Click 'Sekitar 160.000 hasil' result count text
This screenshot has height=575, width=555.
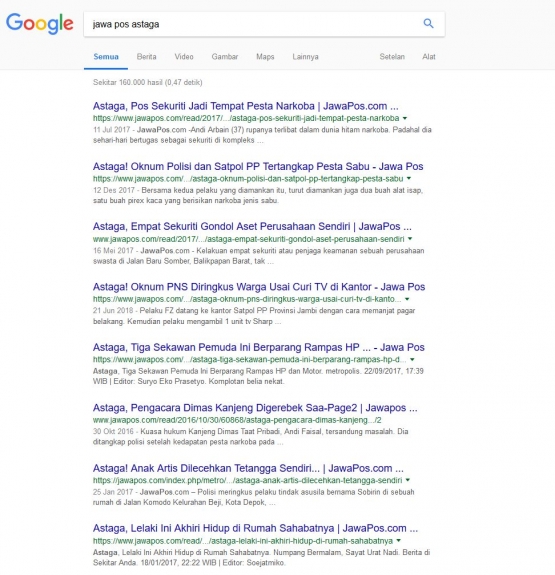pos(147,82)
